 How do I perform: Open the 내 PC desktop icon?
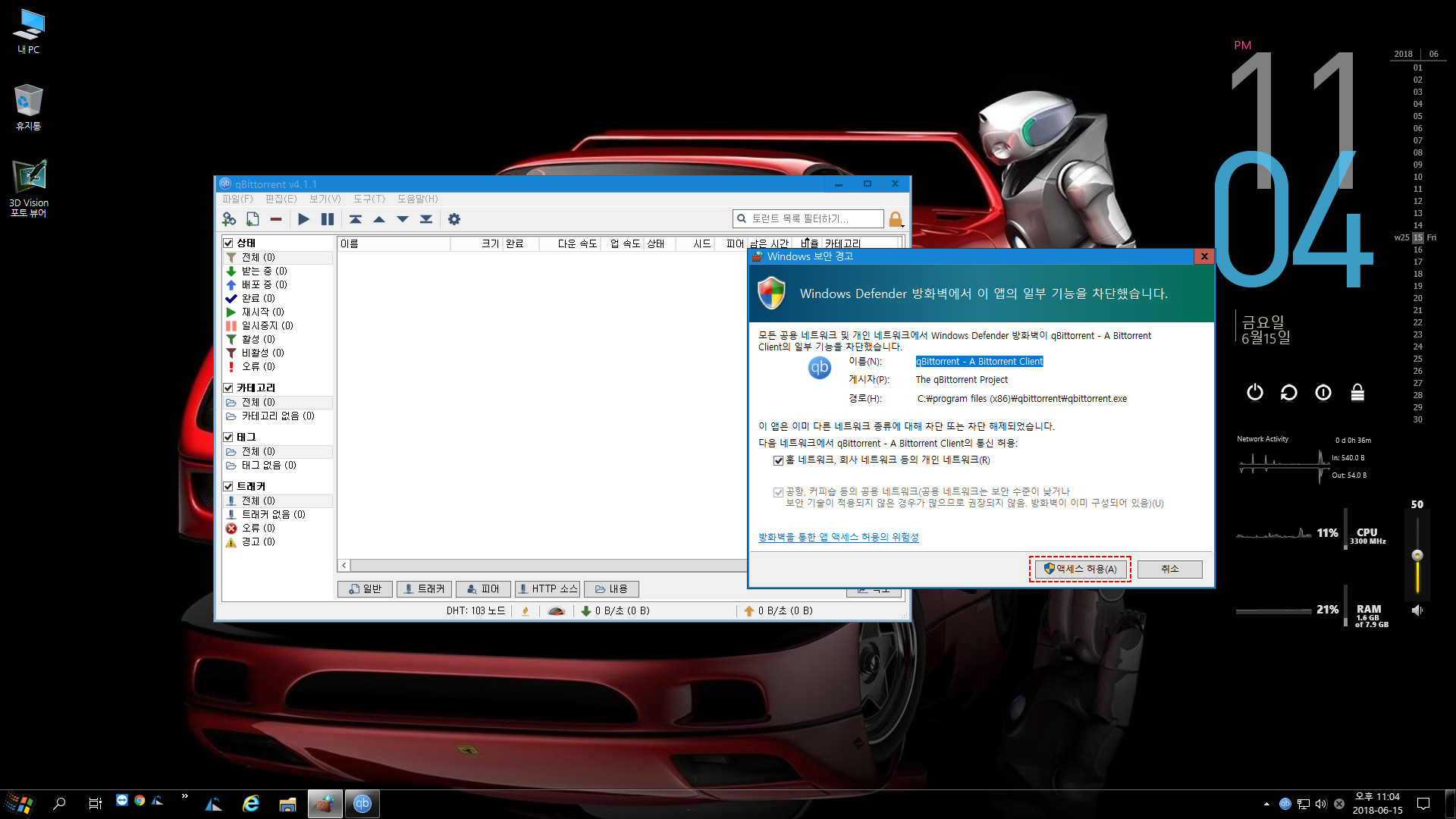[x=29, y=32]
